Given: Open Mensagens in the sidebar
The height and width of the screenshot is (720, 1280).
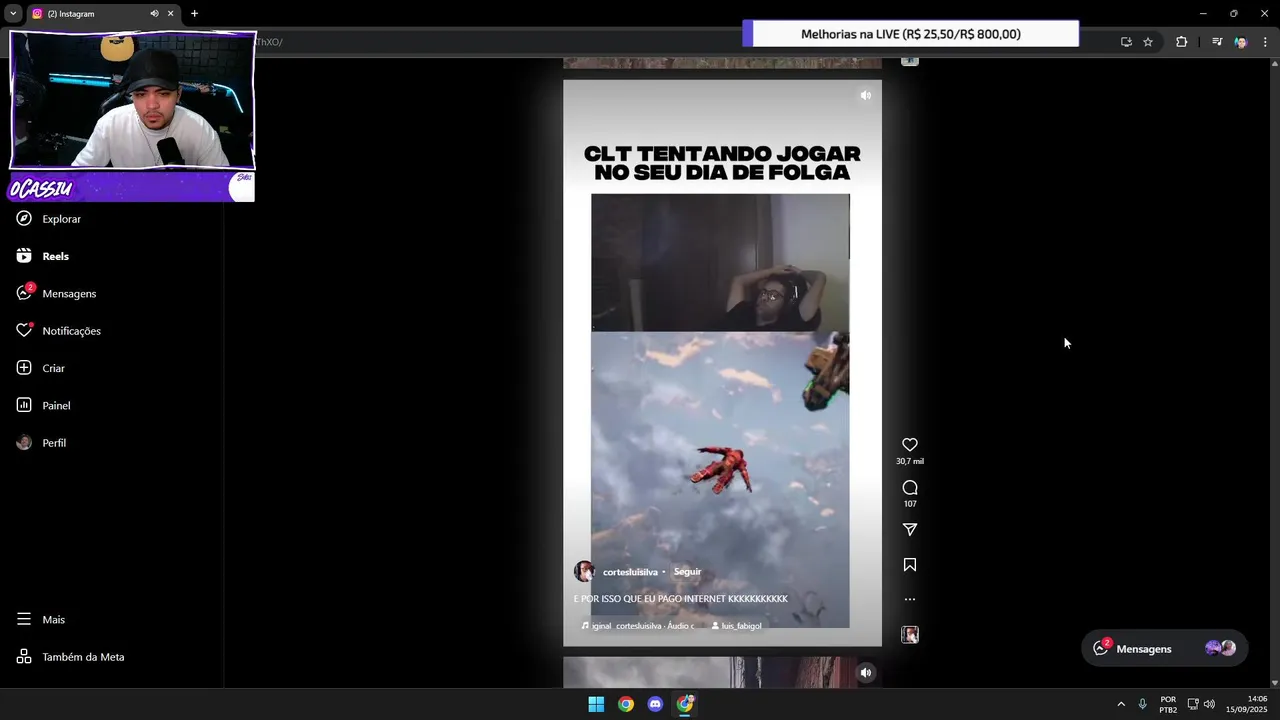Looking at the screenshot, I should click(x=68, y=294).
